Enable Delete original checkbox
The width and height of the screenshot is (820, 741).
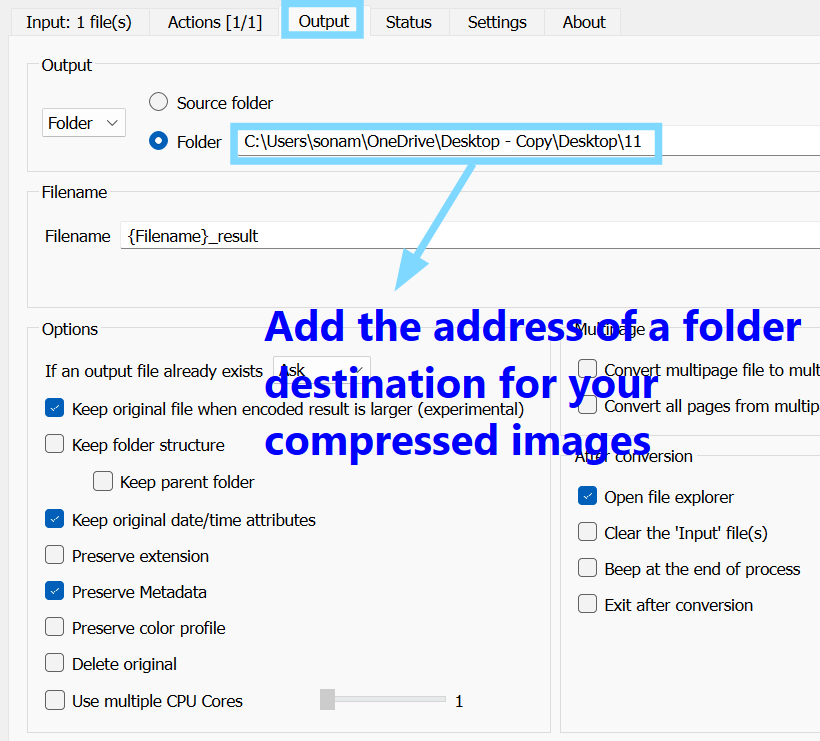pos(54,663)
